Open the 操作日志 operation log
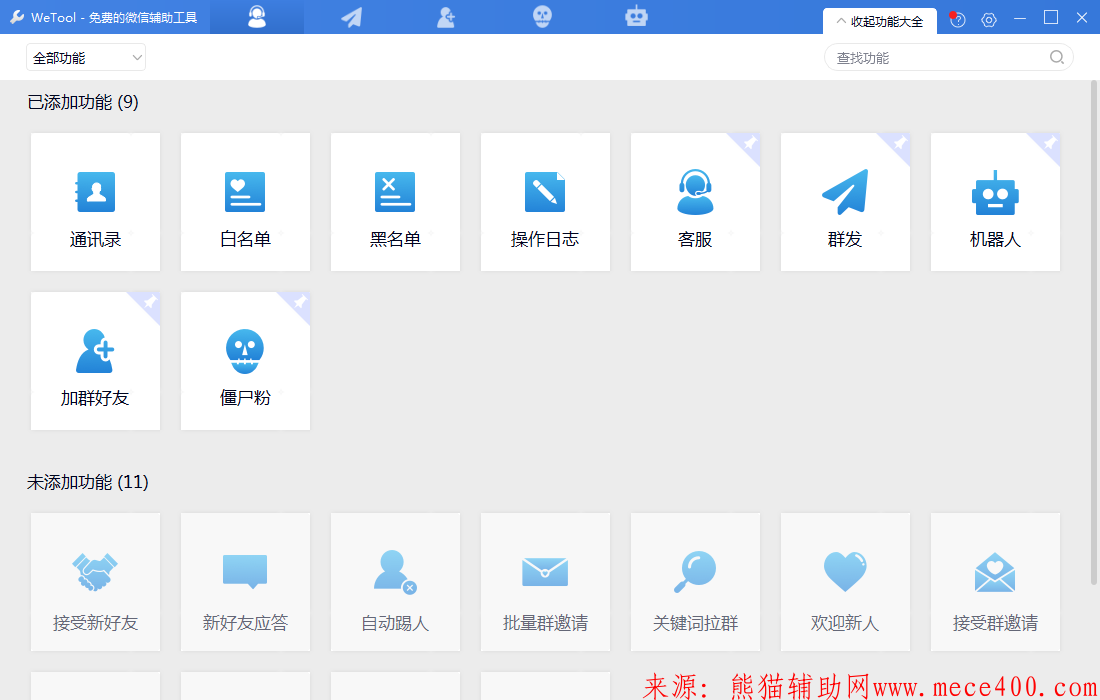Viewport: 1100px width, 700px height. click(545, 202)
